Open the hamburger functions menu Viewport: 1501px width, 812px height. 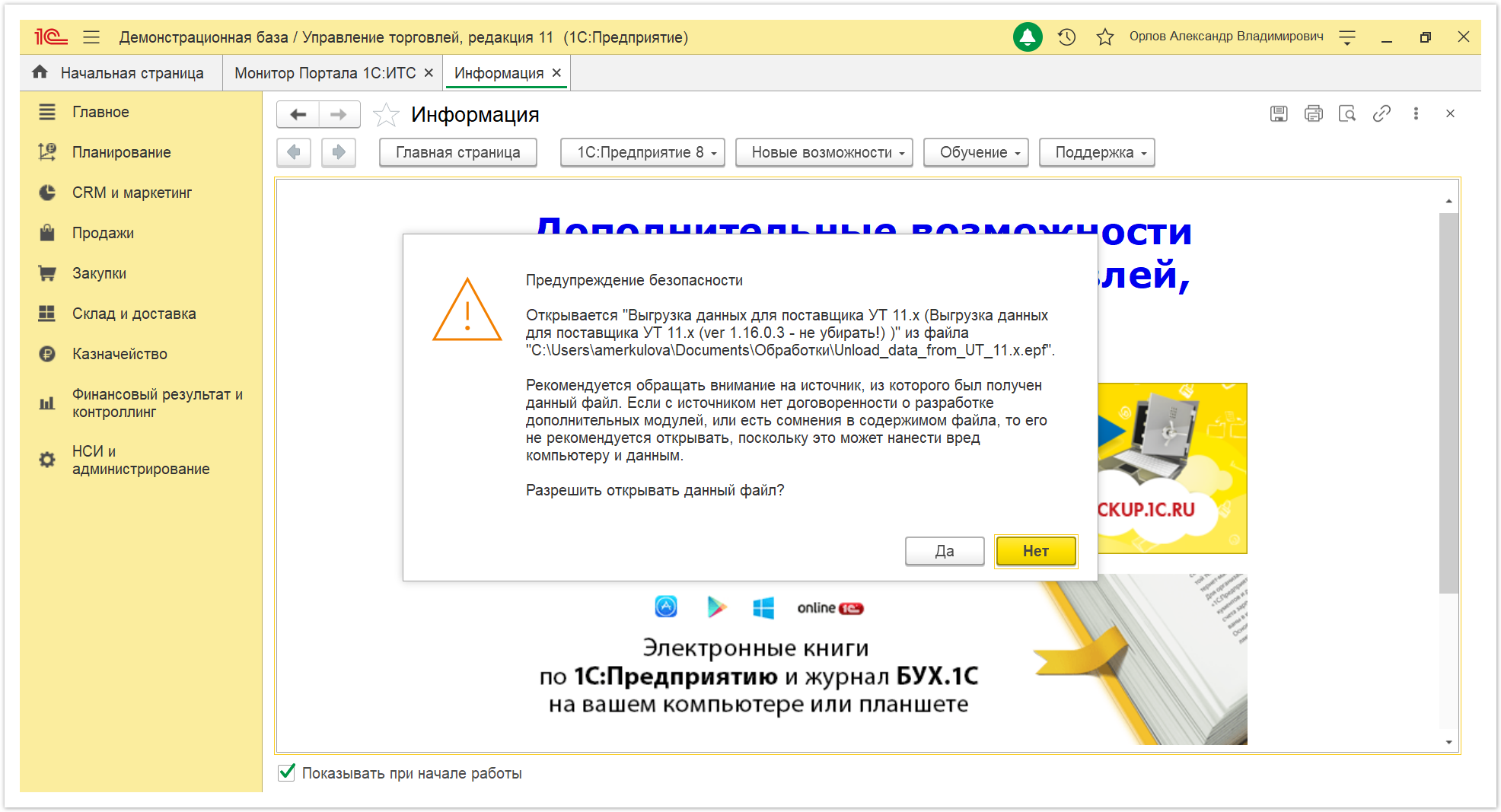click(91, 37)
